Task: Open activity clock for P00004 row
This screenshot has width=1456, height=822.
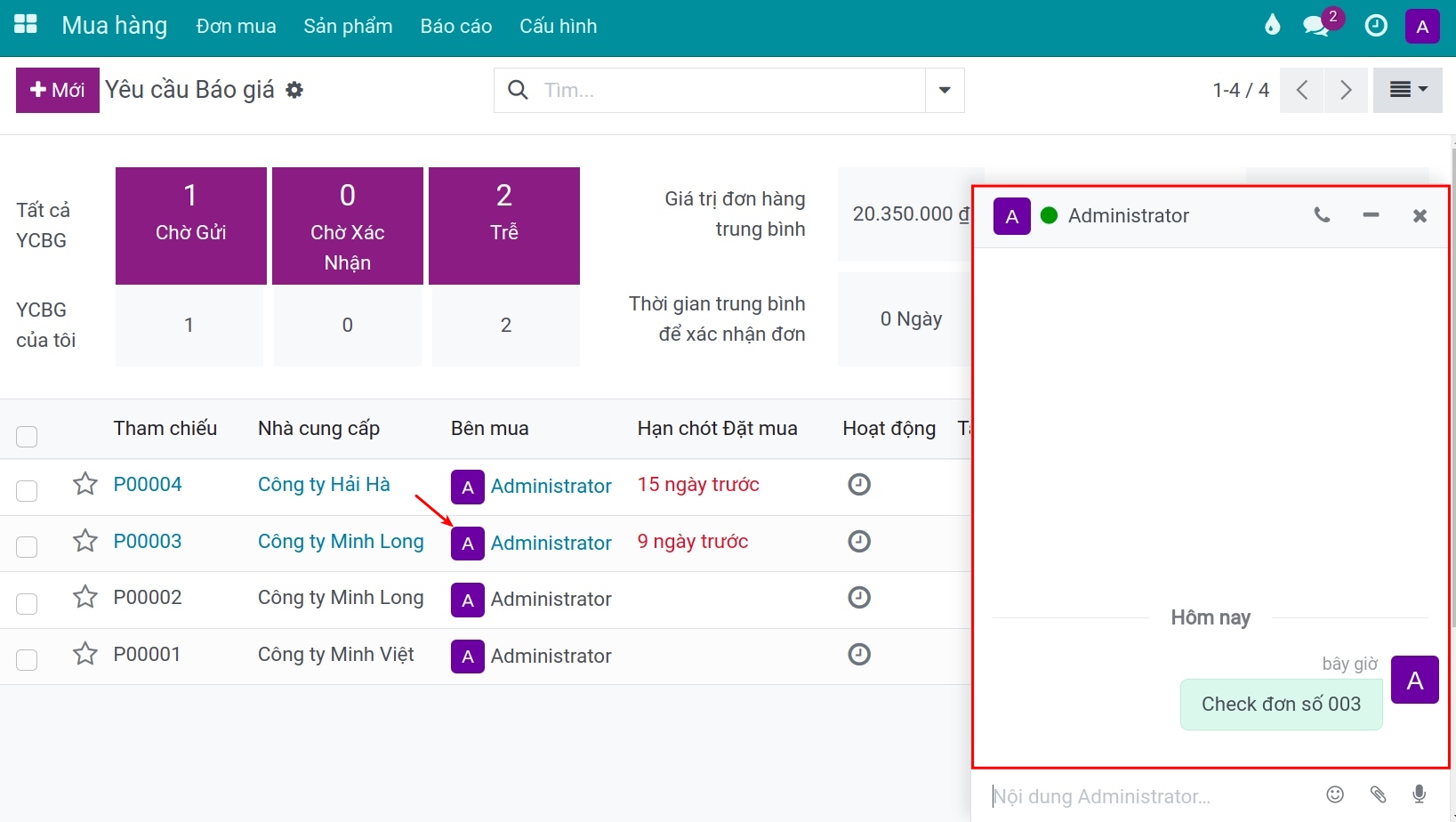Action: pyautogui.click(x=859, y=485)
